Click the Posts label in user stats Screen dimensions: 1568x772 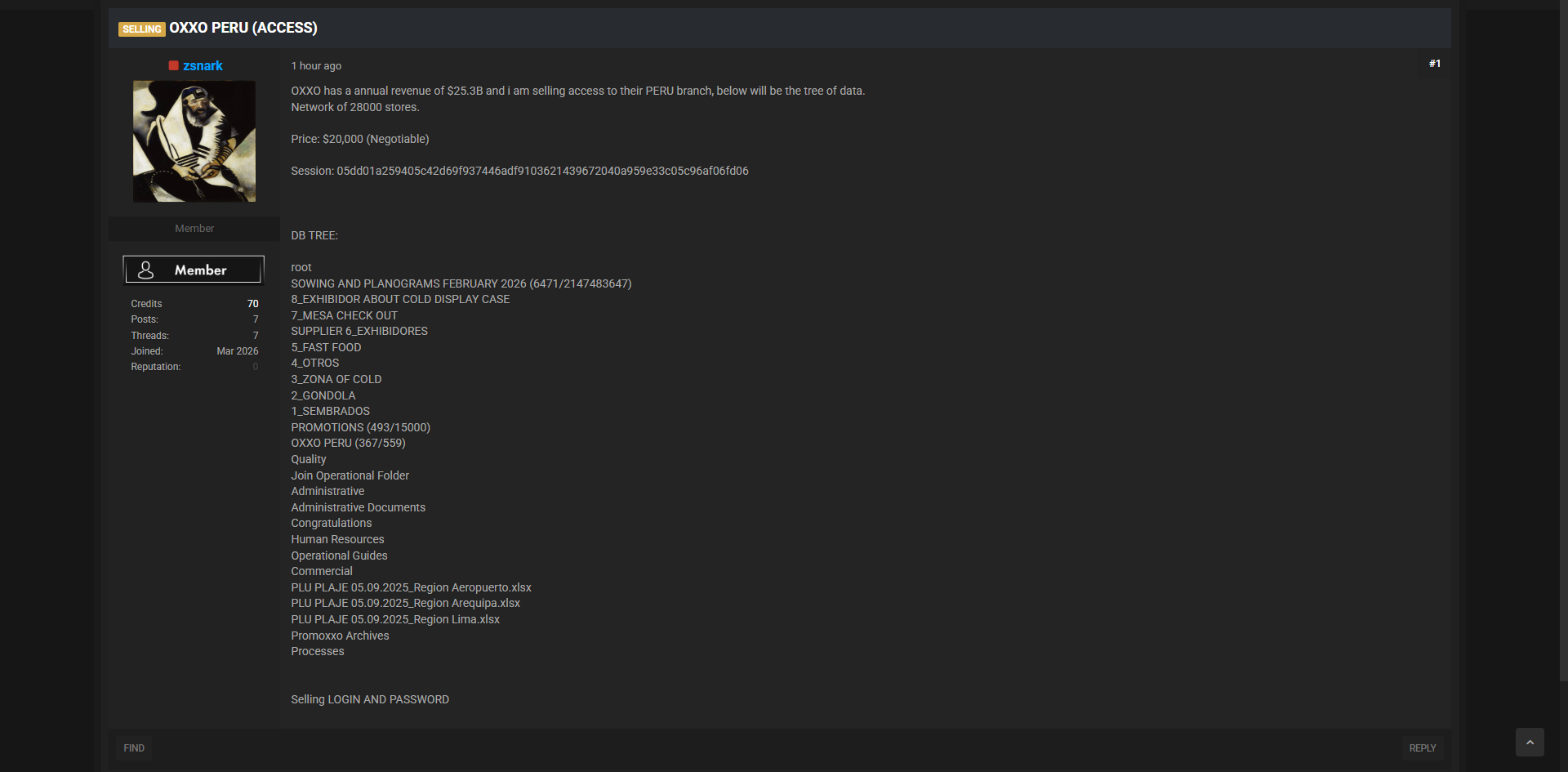pos(145,319)
